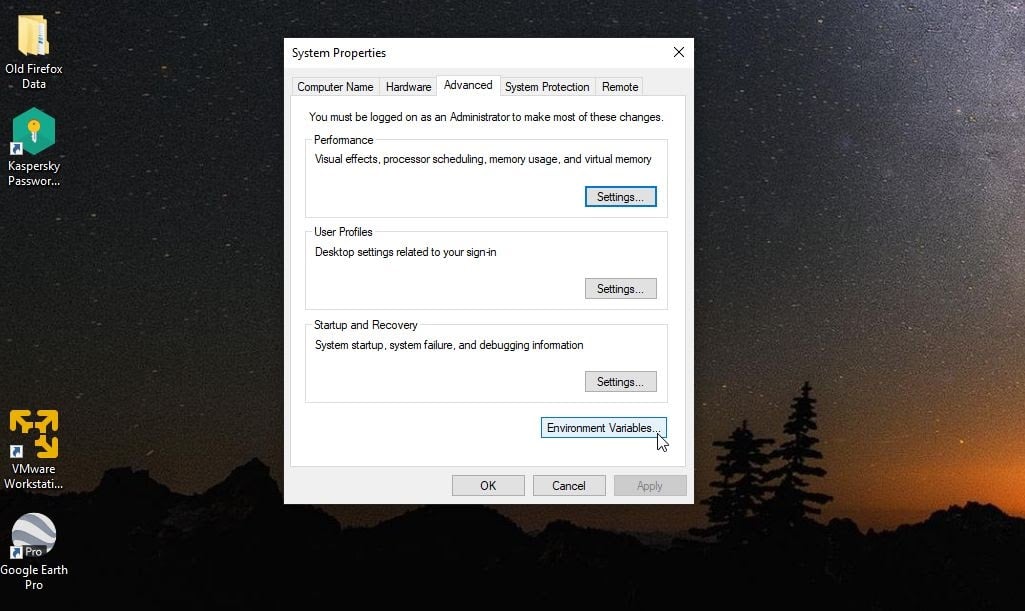Open the Old Firefox Data folder icon
The image size is (1025, 611).
(33, 35)
